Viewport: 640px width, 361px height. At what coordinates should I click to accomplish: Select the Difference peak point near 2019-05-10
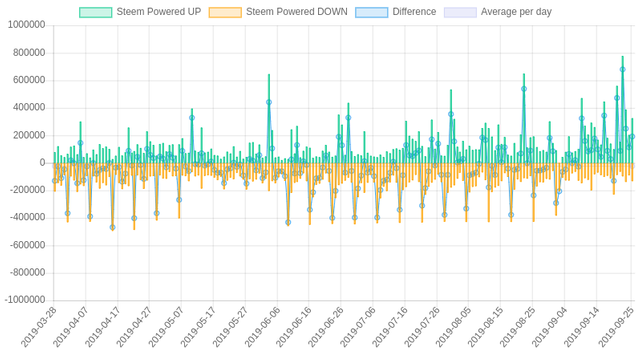click(x=192, y=118)
